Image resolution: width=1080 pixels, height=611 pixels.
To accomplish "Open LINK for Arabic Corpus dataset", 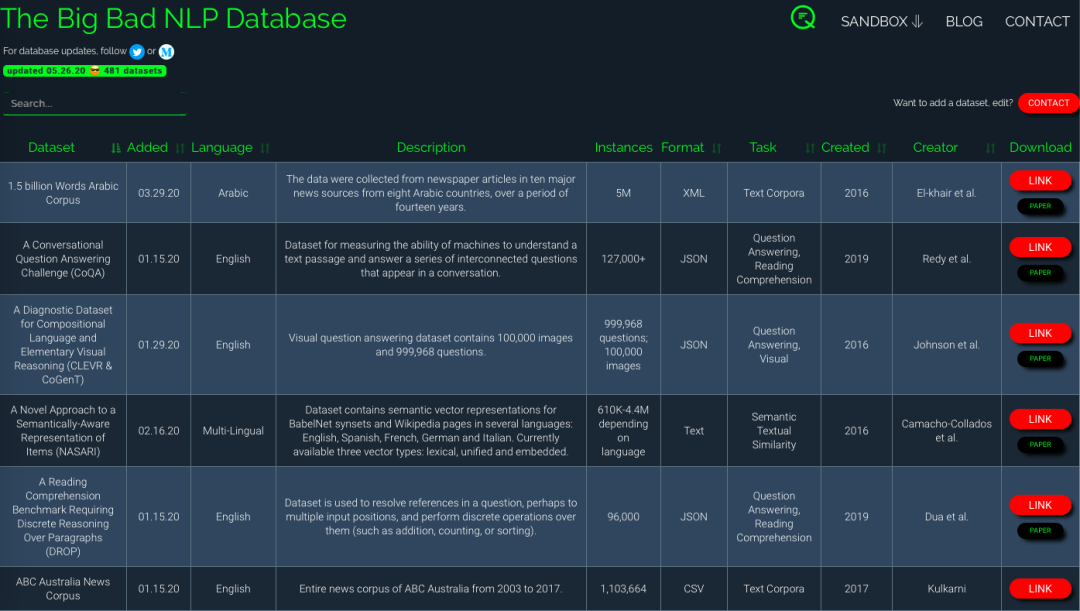I will [1040, 181].
